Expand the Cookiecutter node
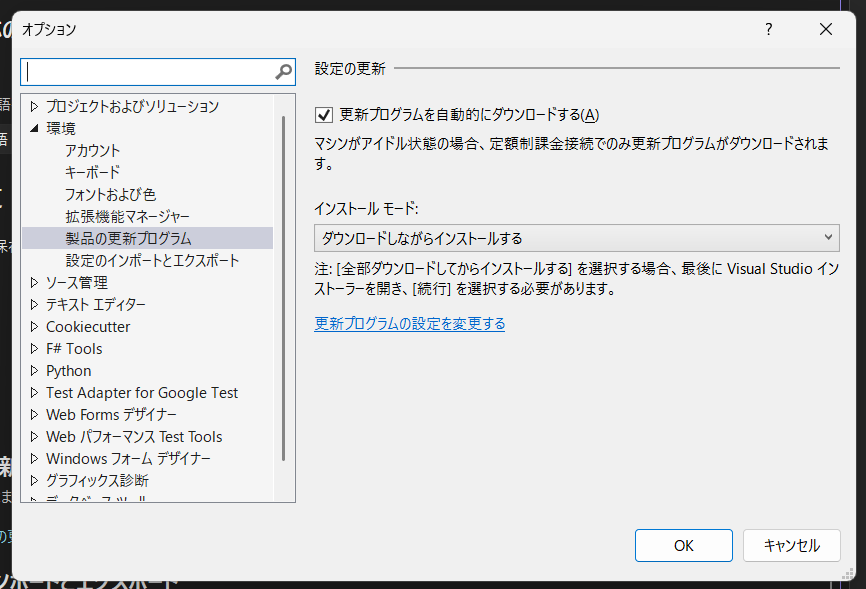The height and width of the screenshot is (589, 866). tap(34, 327)
